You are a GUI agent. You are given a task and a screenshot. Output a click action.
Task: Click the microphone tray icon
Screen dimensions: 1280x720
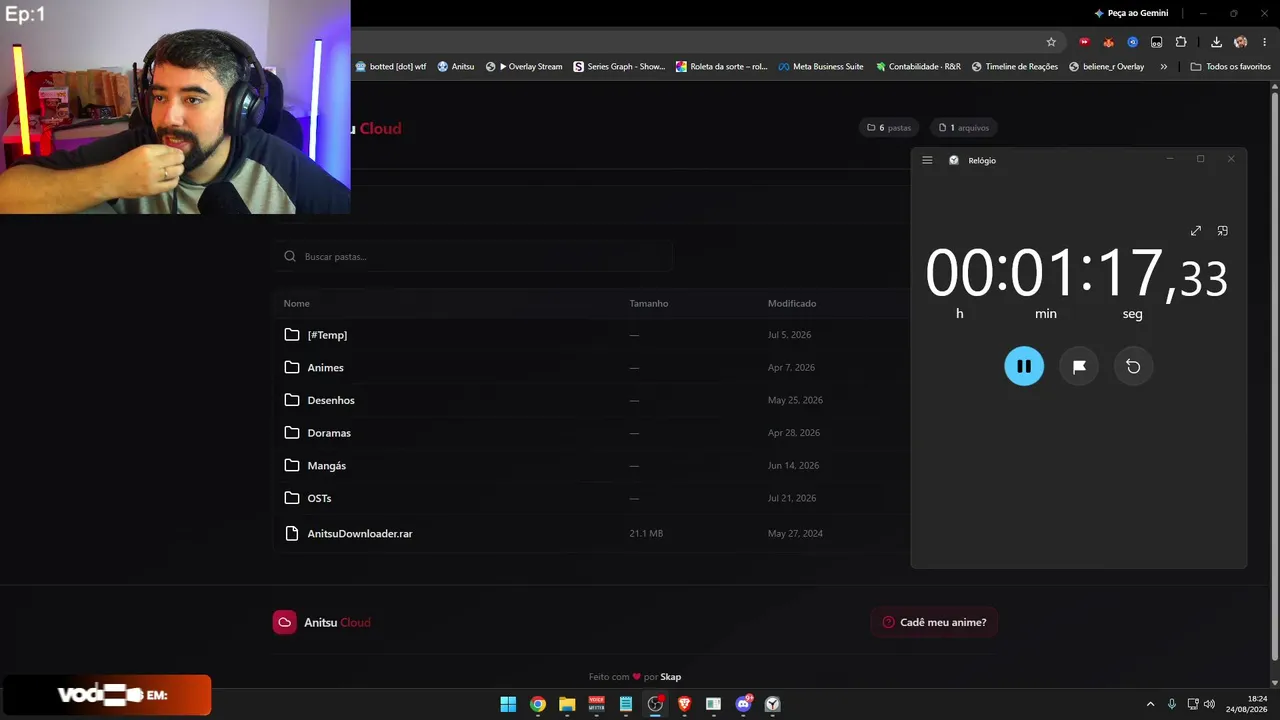[x=1172, y=704]
